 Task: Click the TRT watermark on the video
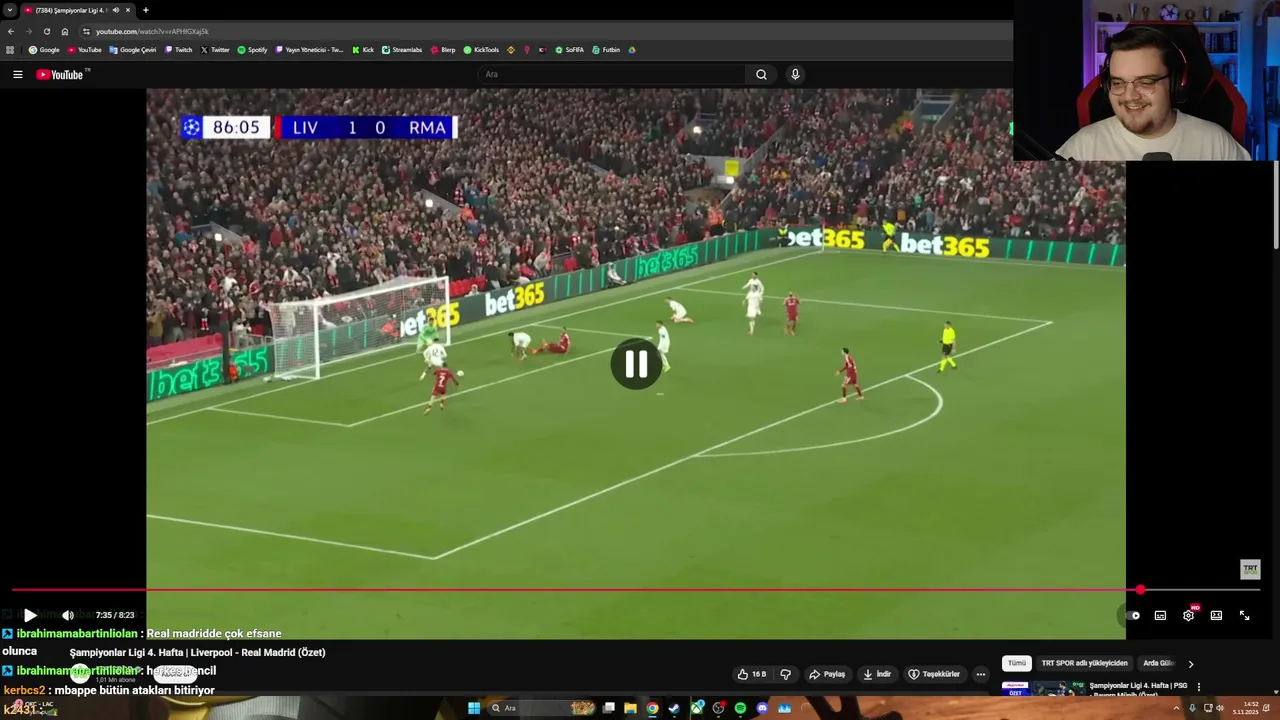point(1250,569)
